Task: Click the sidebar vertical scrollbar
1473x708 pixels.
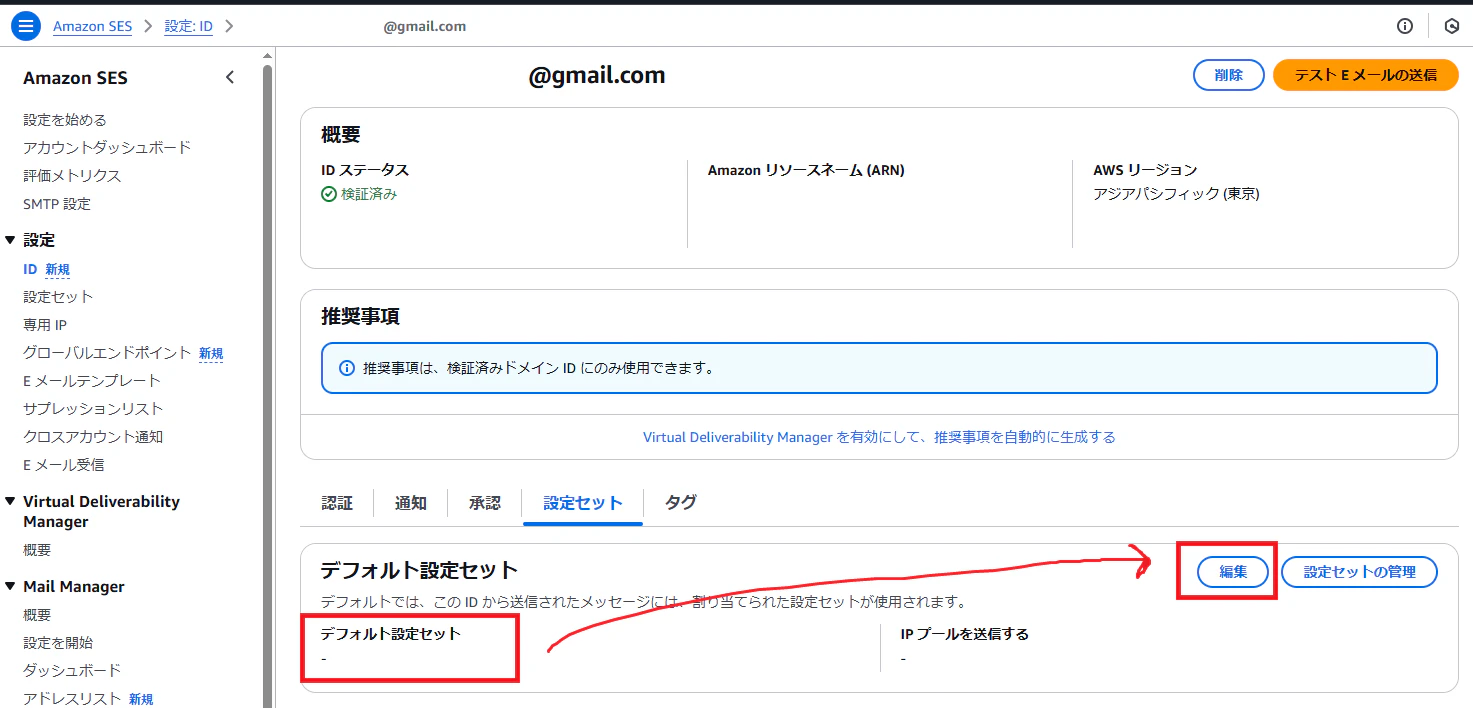Action: (267, 385)
